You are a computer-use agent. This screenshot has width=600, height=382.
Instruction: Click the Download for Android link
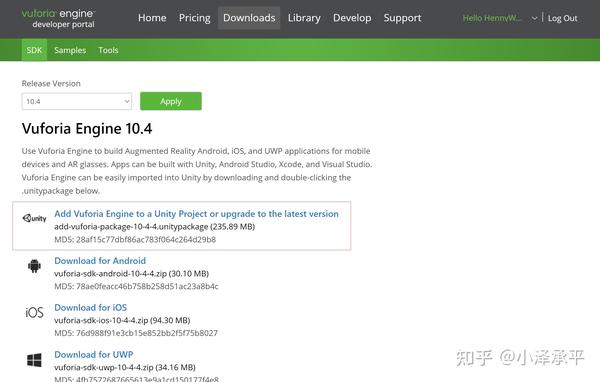100,261
